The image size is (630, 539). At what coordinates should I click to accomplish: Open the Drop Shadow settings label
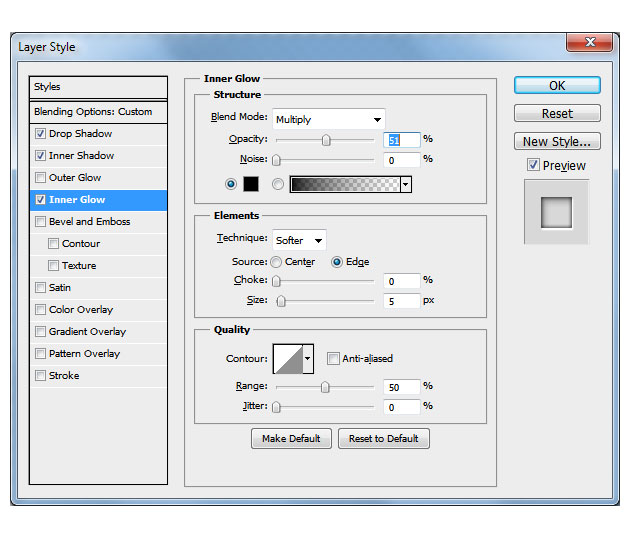tap(80, 133)
